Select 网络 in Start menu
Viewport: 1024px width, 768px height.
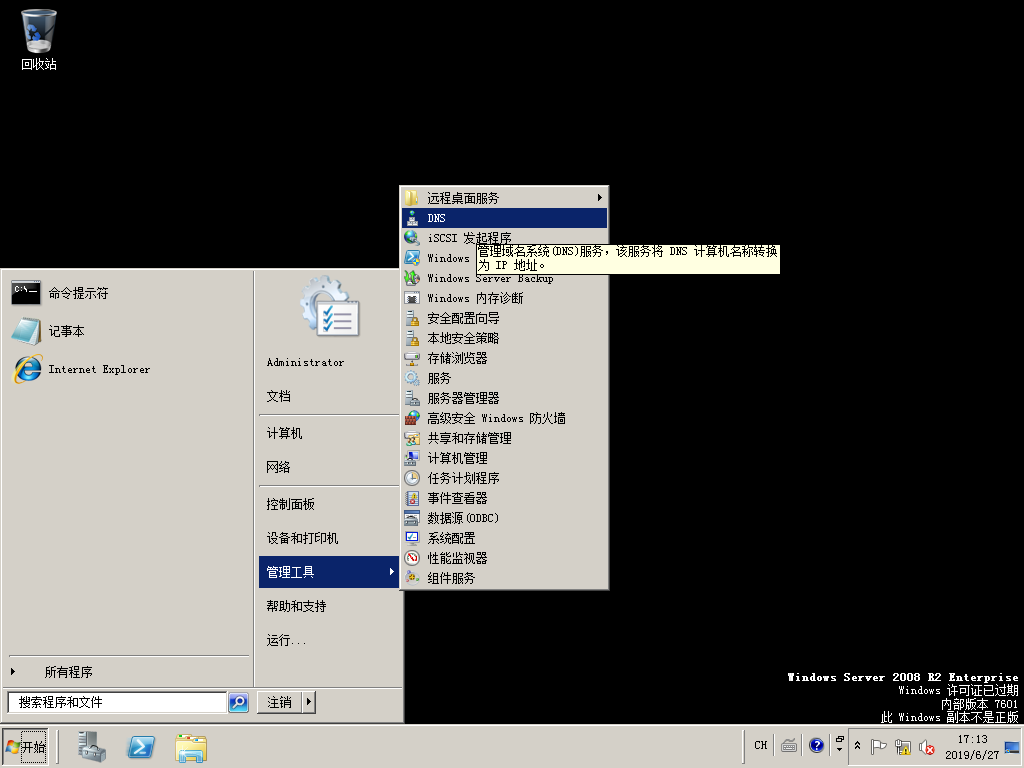(x=279, y=467)
